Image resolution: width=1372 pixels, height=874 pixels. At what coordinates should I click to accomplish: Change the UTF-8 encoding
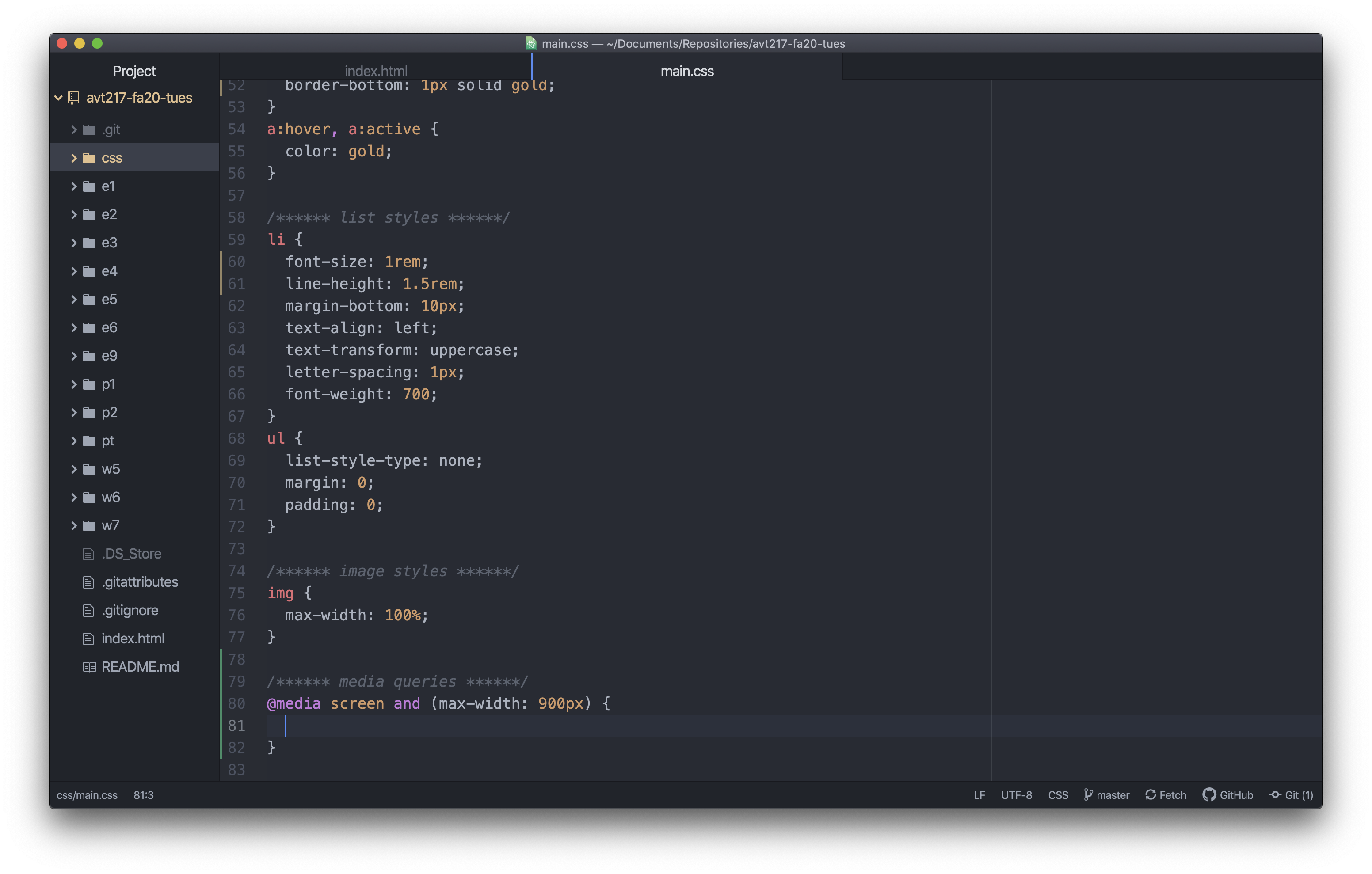1017,795
